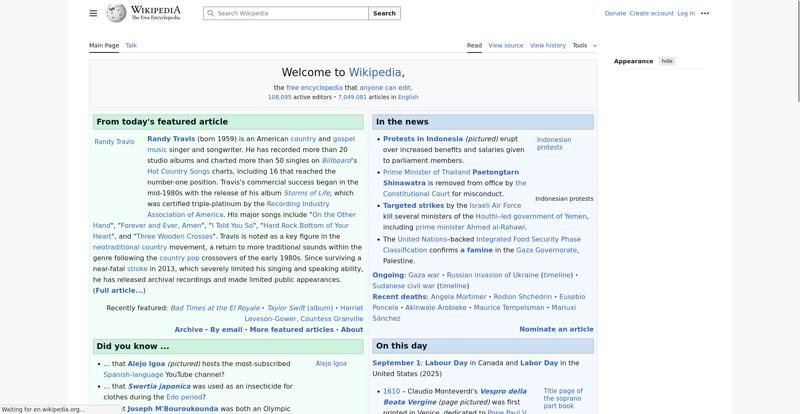Click the Wikipedia globe logo
Image resolution: width=800 pixels, height=414 pixels.
(116, 13)
